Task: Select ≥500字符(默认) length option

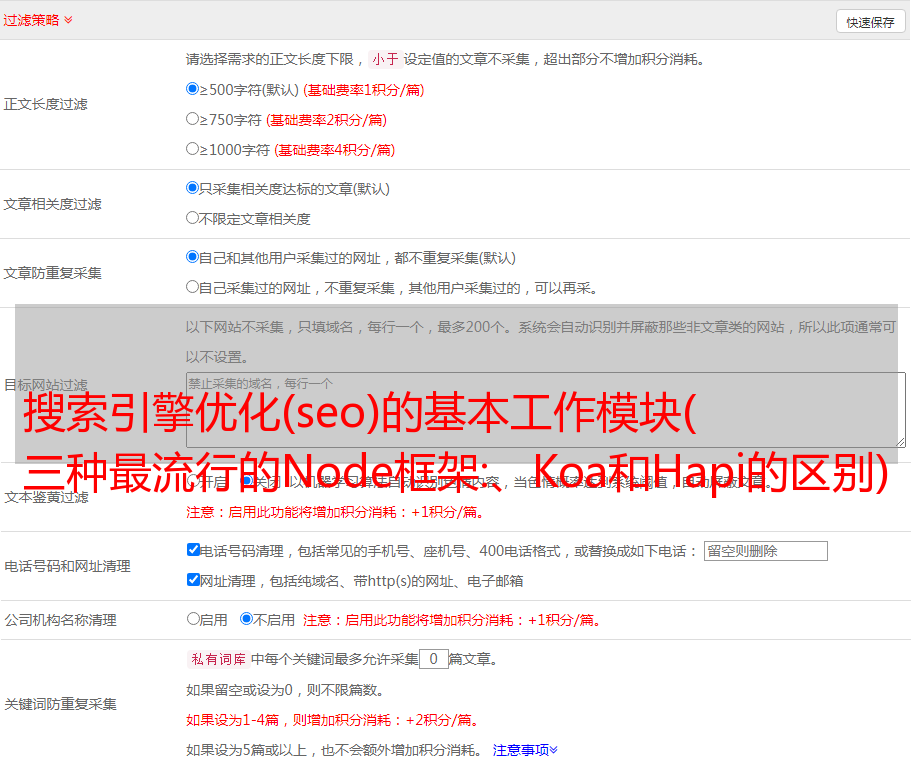Action: [x=192, y=89]
